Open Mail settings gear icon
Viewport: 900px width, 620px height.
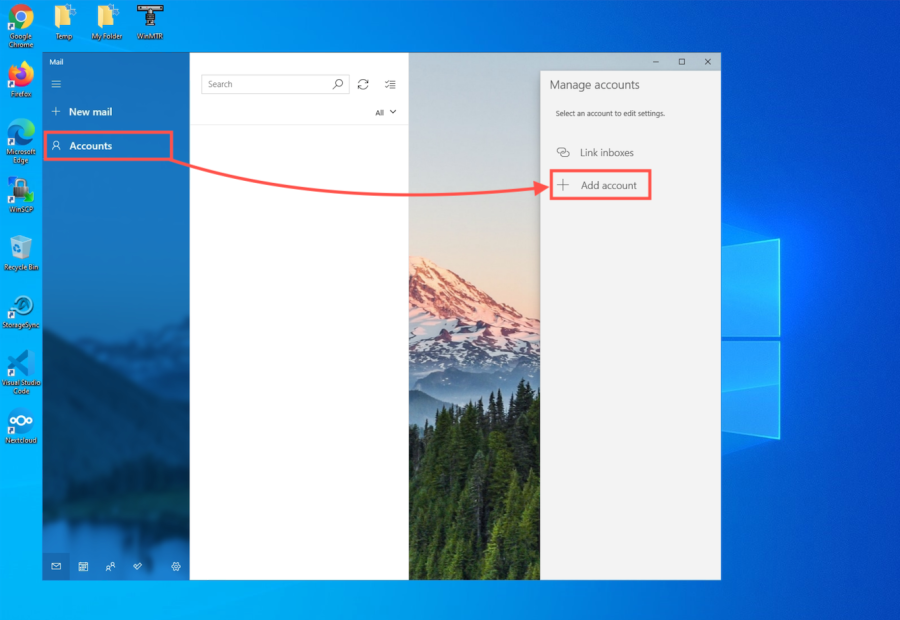[x=176, y=566]
